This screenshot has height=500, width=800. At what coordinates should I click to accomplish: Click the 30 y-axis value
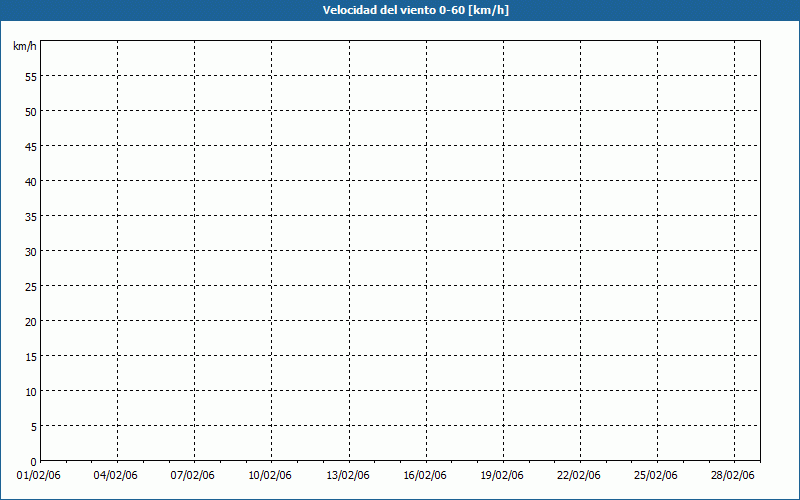tap(31, 251)
